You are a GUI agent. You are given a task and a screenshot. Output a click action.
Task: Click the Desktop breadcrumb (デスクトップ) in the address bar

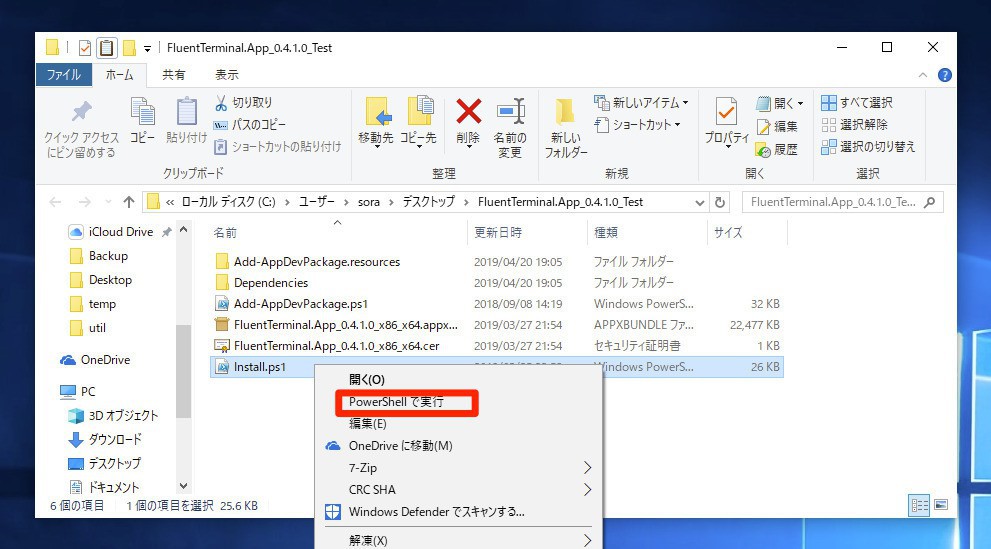(429, 202)
